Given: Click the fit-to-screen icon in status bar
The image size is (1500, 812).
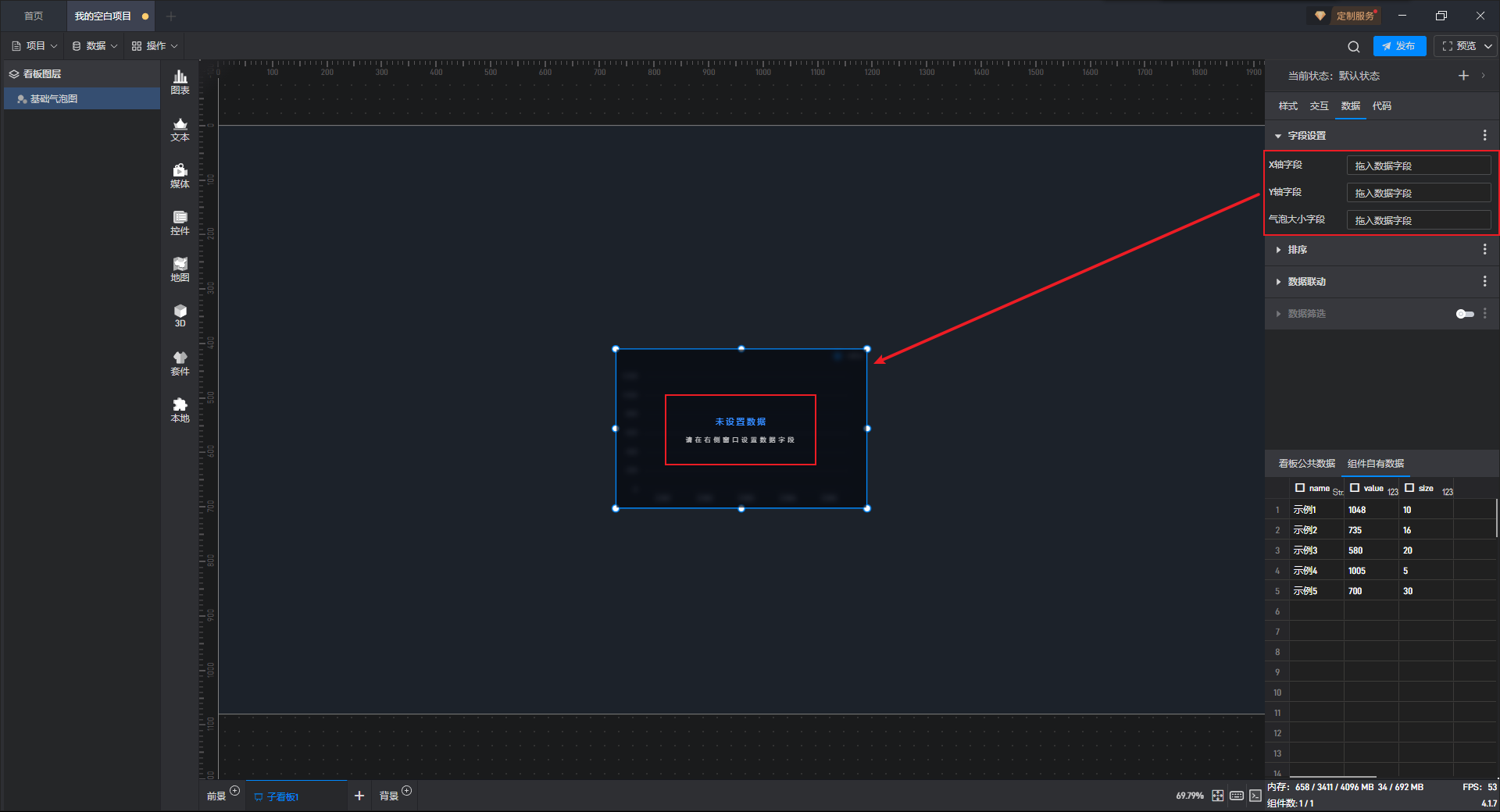Looking at the screenshot, I should [x=1217, y=796].
